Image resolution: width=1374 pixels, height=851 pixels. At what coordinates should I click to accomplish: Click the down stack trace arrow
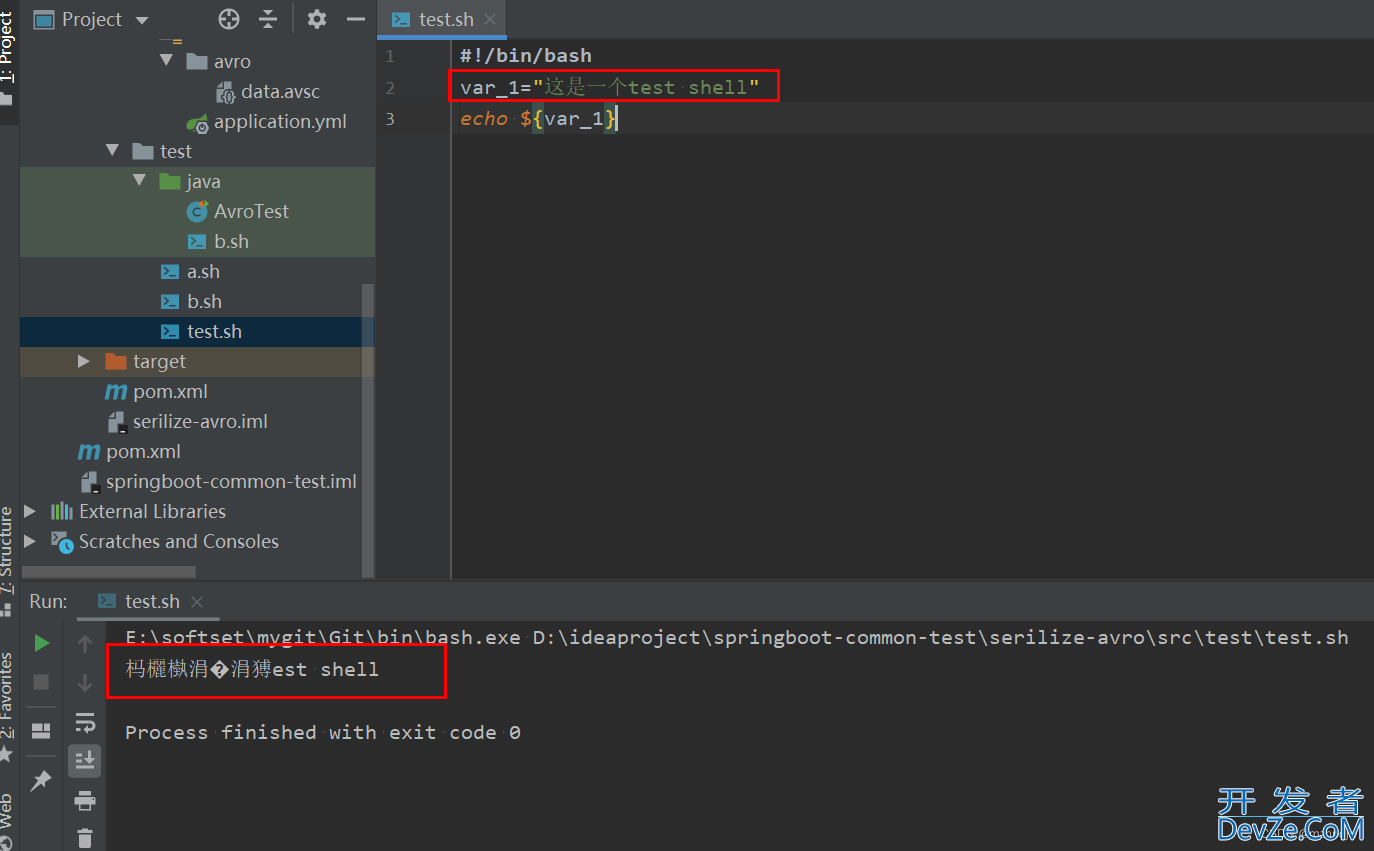coord(85,683)
